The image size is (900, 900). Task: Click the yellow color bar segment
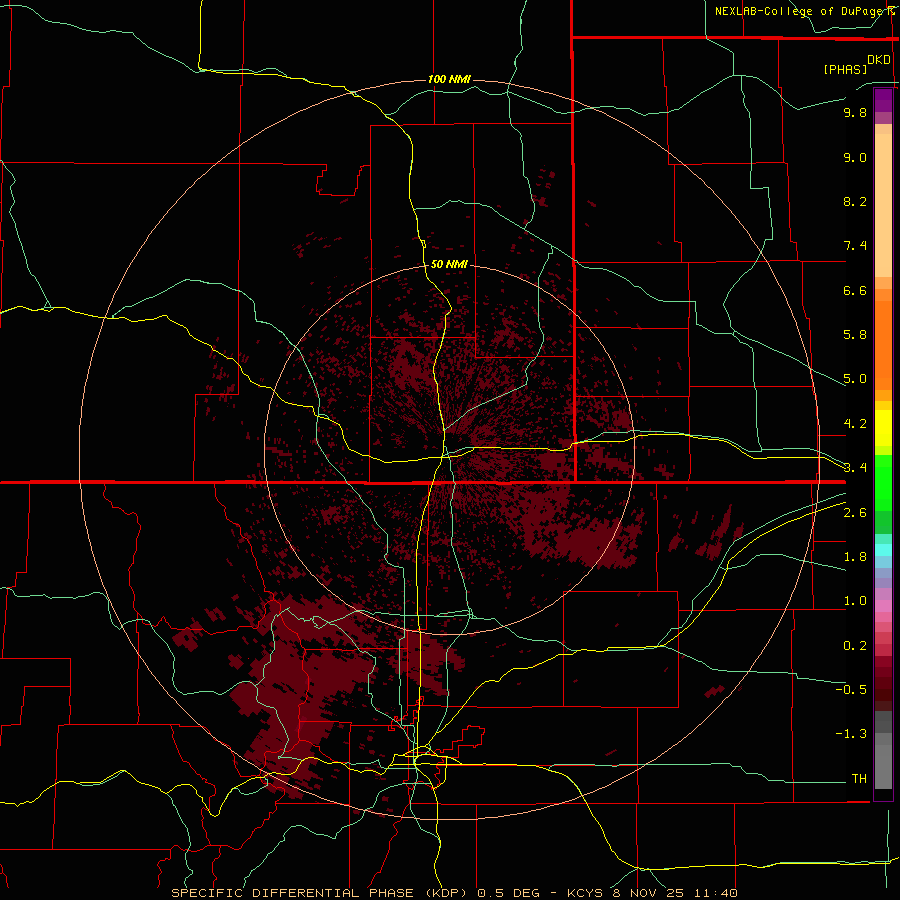point(883,428)
